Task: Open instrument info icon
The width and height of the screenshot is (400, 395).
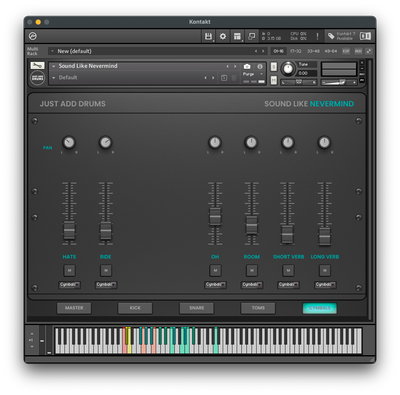Action: [260, 66]
